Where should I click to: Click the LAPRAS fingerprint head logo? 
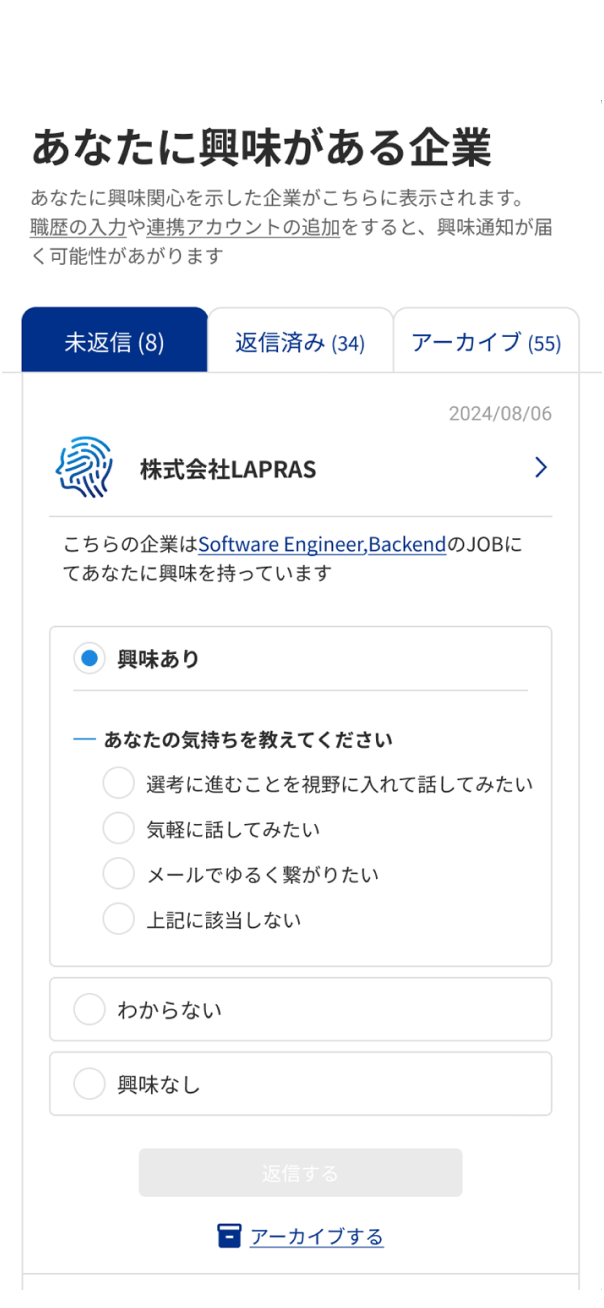[x=85, y=468]
